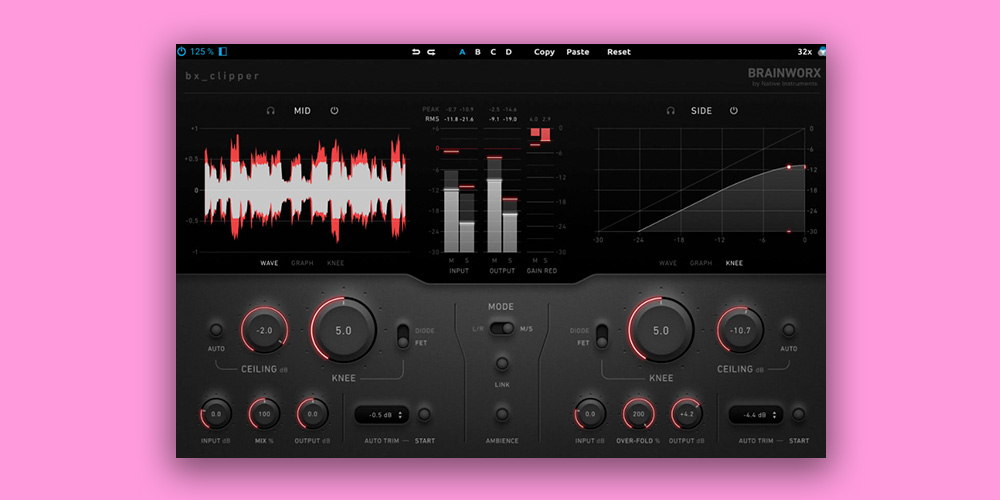The width and height of the screenshot is (1000, 500).
Task: Click the SIDE channel power icon
Action: [x=733, y=111]
